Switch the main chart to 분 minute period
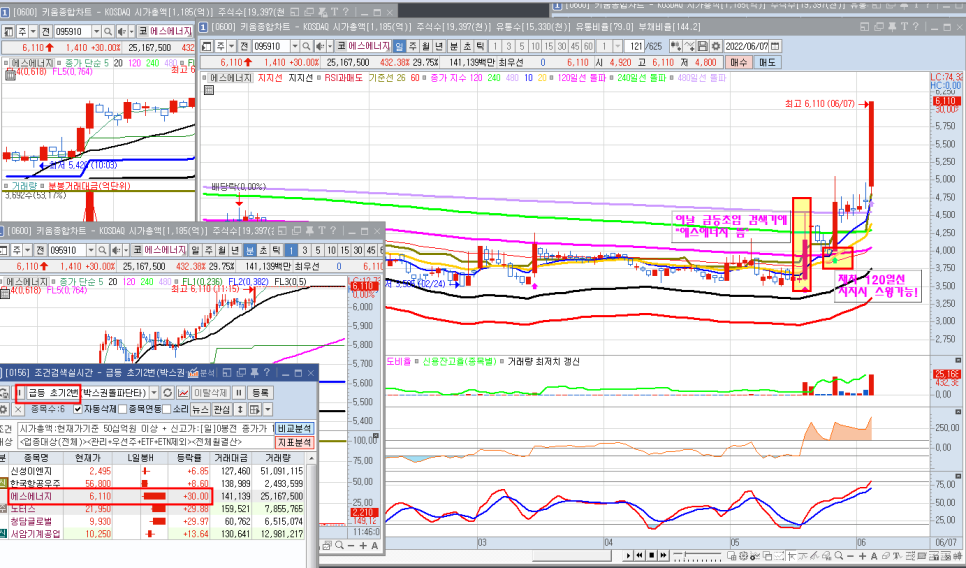 point(453,46)
